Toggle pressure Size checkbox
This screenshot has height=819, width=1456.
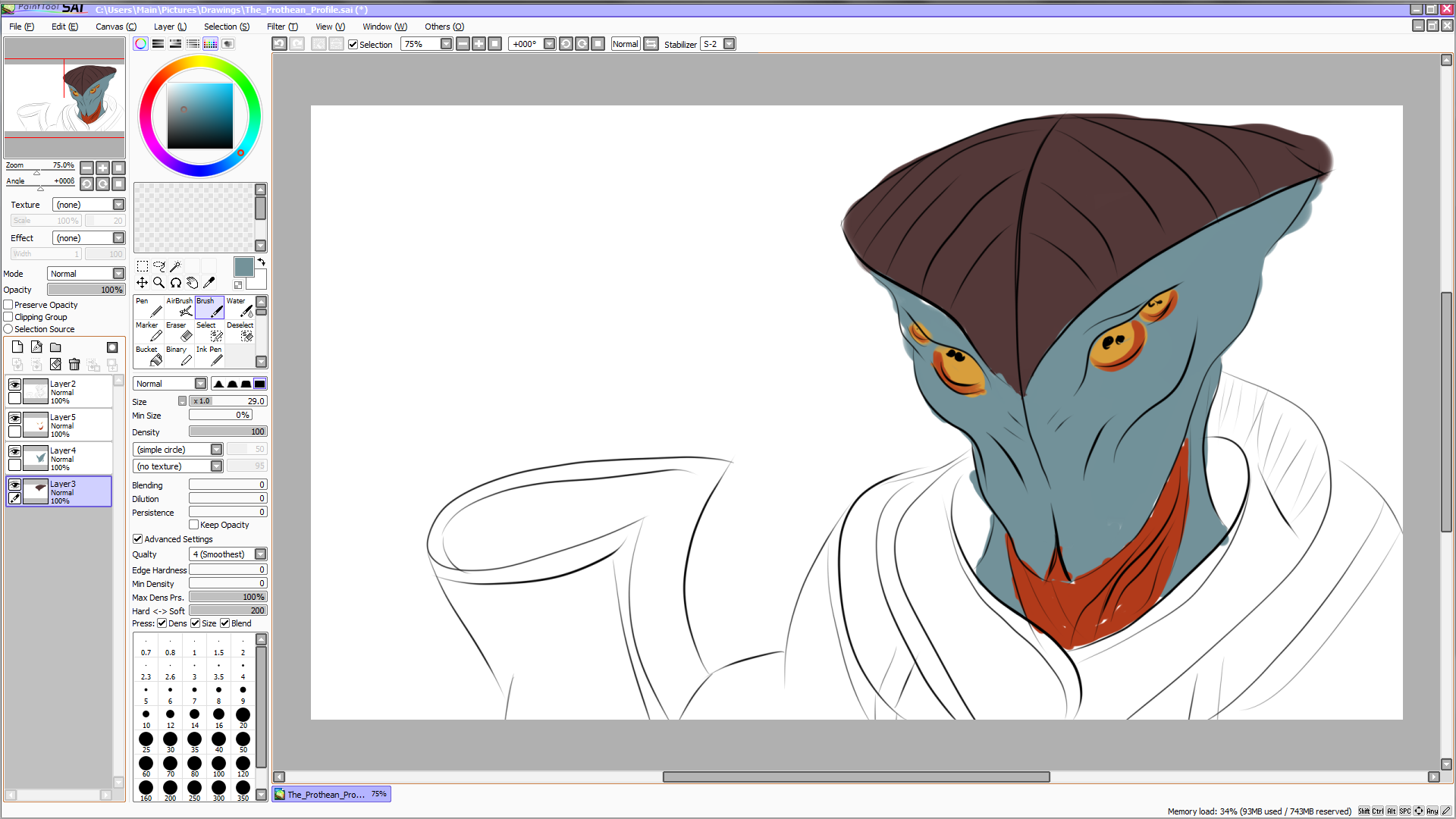tap(195, 623)
